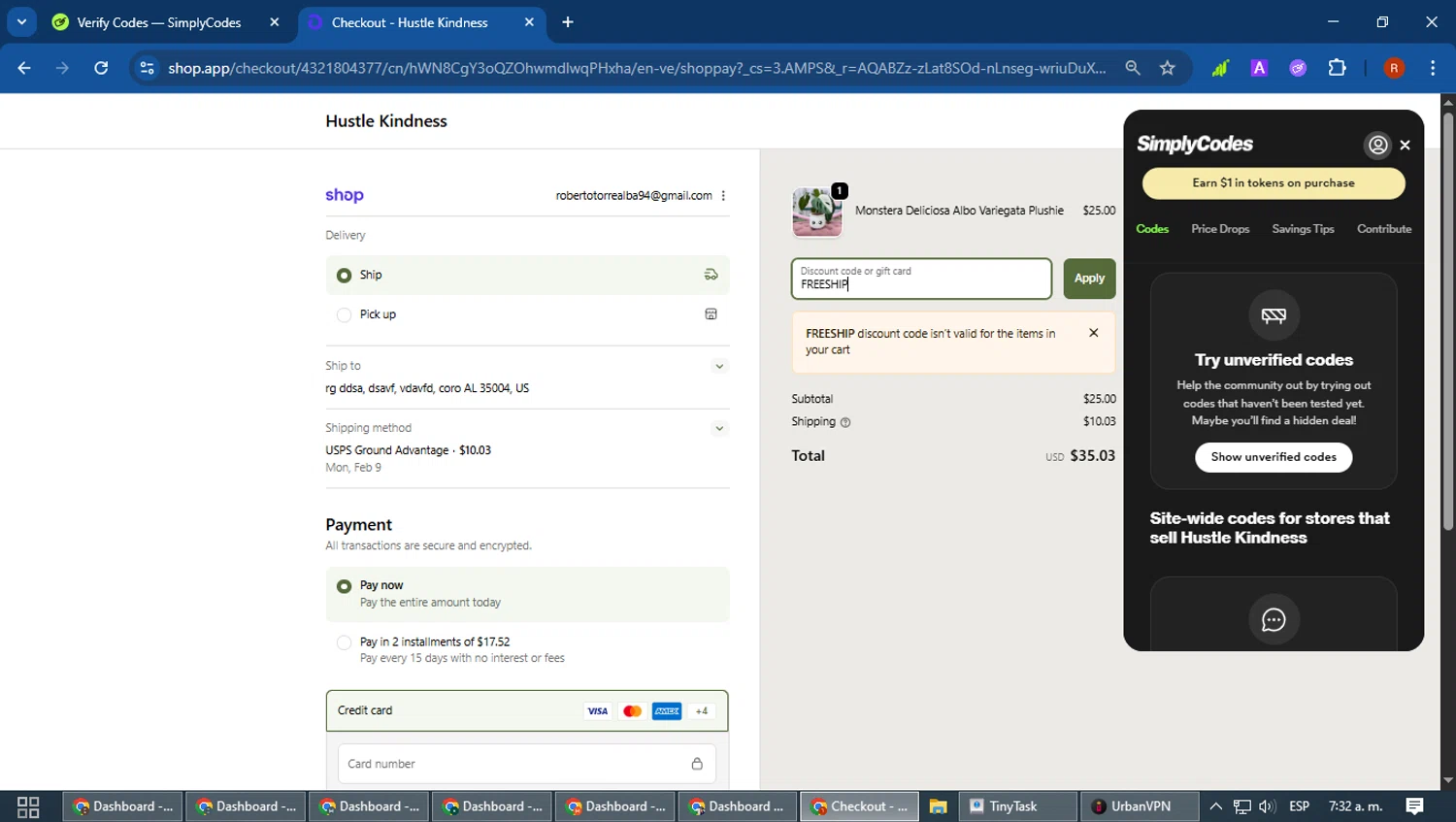The image size is (1456, 822).
Task: Click the Credit card payment header
Action: tap(527, 711)
